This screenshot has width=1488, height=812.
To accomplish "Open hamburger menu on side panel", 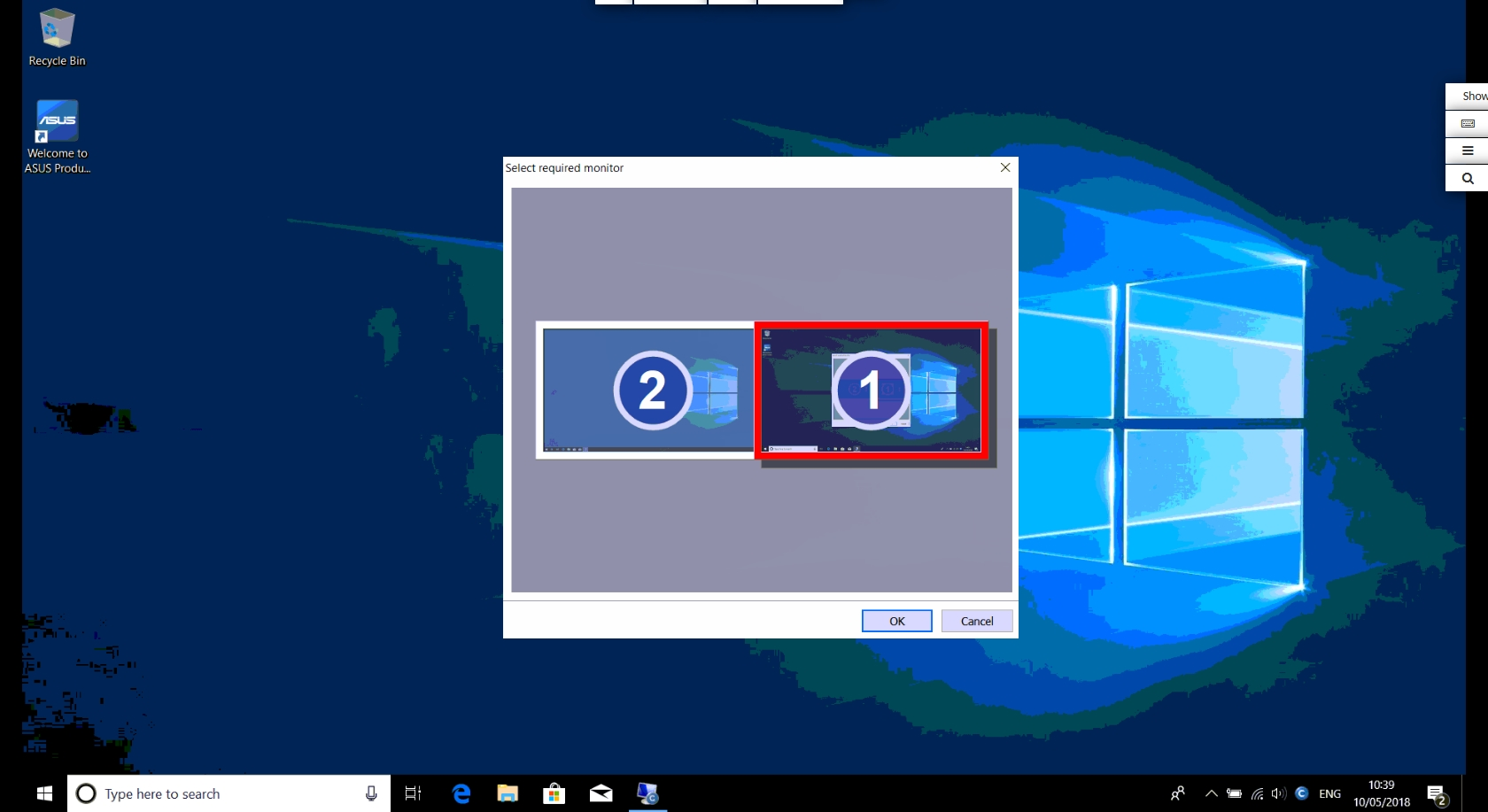I will 1468,151.
